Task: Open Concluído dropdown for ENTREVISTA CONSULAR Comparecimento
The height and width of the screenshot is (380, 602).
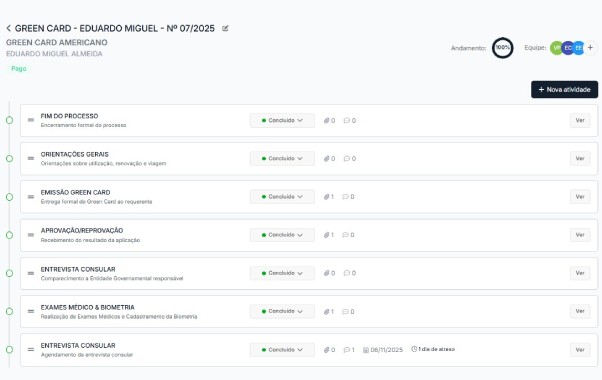Action: click(282, 273)
